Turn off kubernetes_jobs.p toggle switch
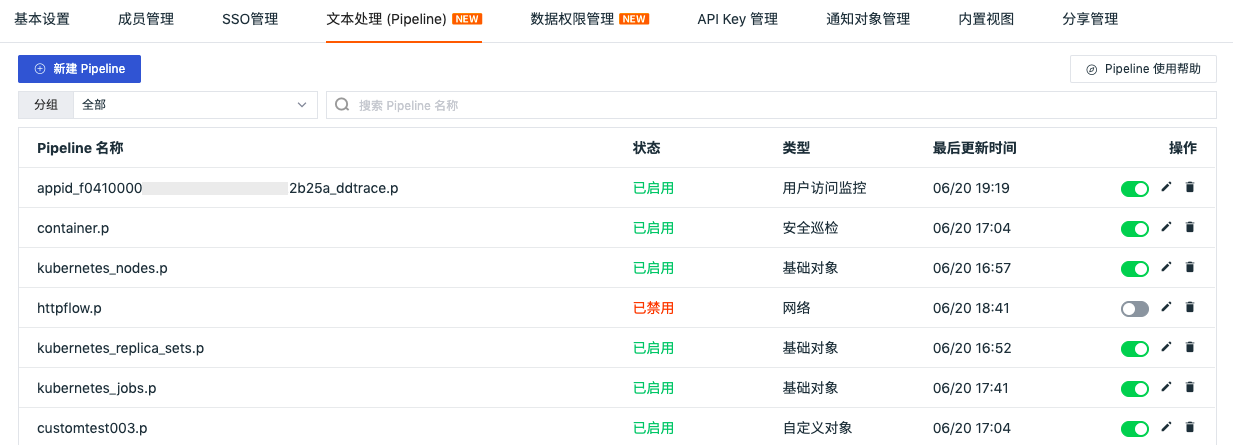Image resolution: width=1233 pixels, height=445 pixels. point(1135,389)
